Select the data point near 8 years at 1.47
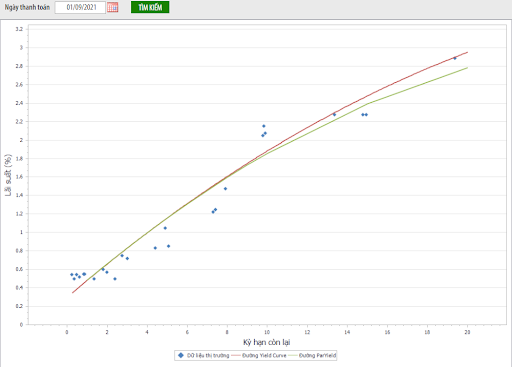Viewport: 512px width, 367px height. 225,189
